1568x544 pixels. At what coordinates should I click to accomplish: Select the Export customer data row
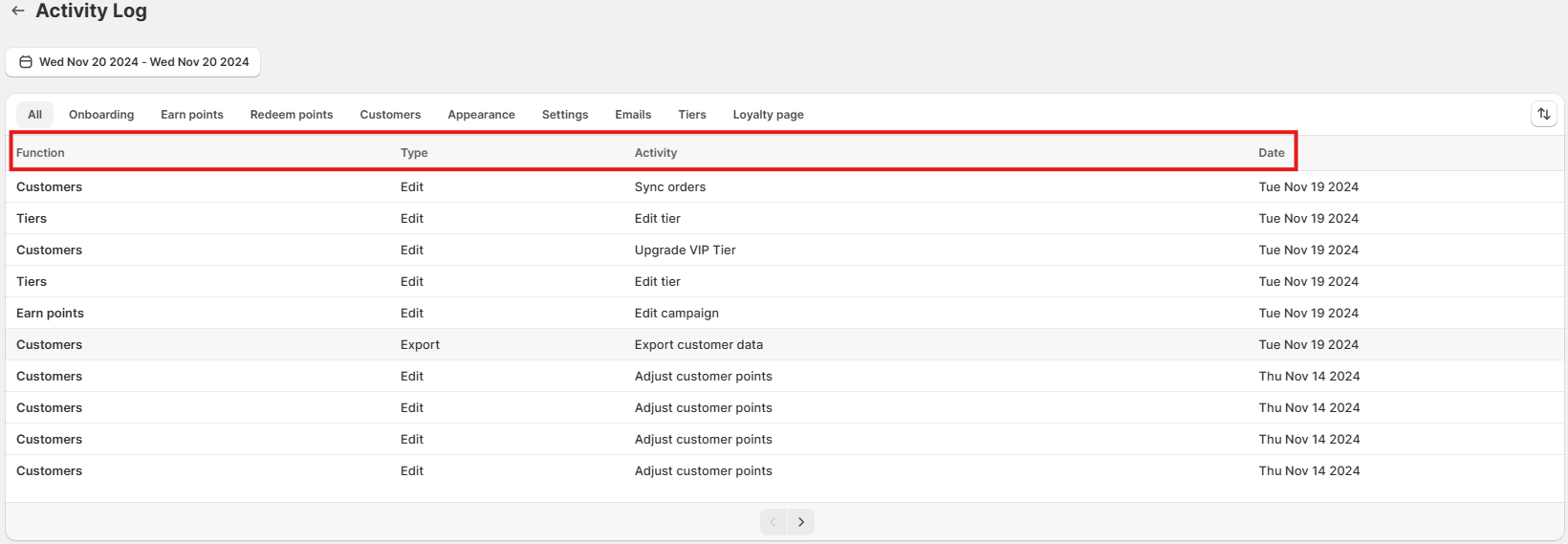pyautogui.click(x=699, y=345)
